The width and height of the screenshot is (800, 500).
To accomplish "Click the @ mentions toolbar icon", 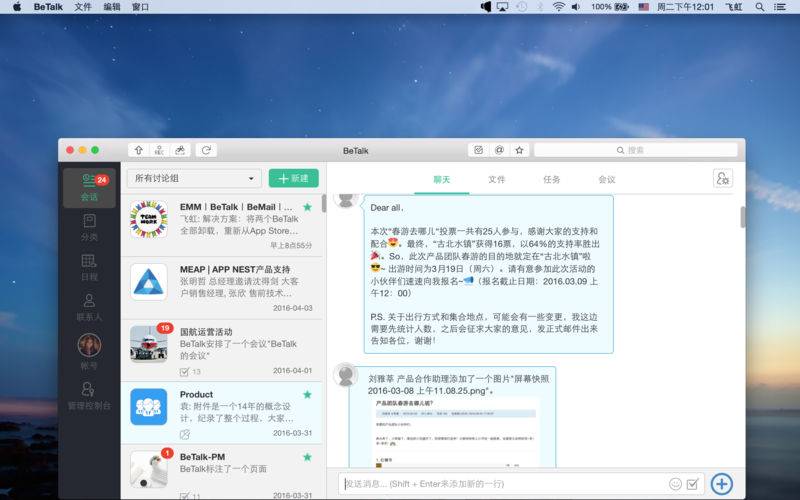I will pyautogui.click(x=499, y=150).
